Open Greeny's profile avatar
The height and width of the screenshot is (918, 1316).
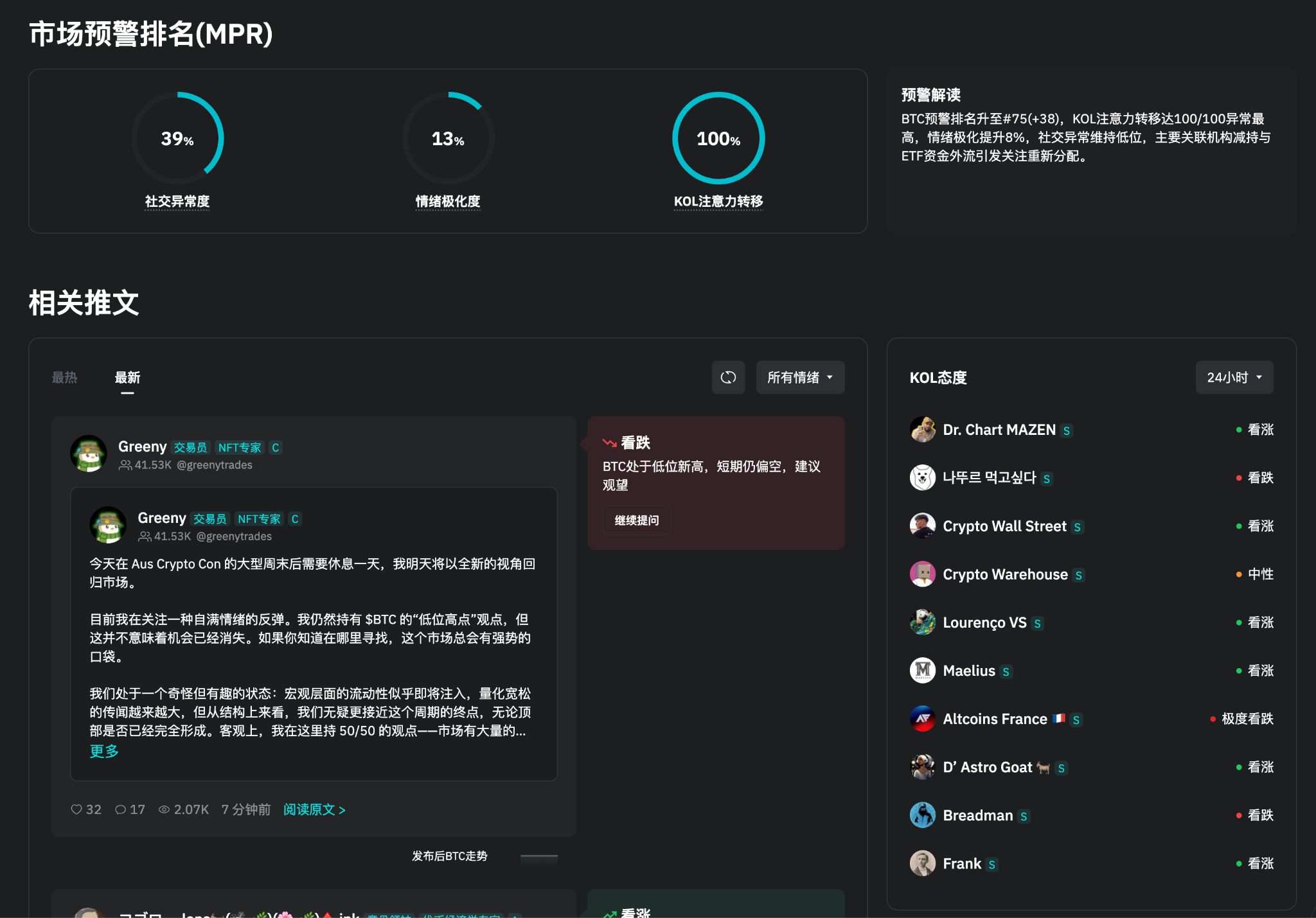tap(88, 453)
